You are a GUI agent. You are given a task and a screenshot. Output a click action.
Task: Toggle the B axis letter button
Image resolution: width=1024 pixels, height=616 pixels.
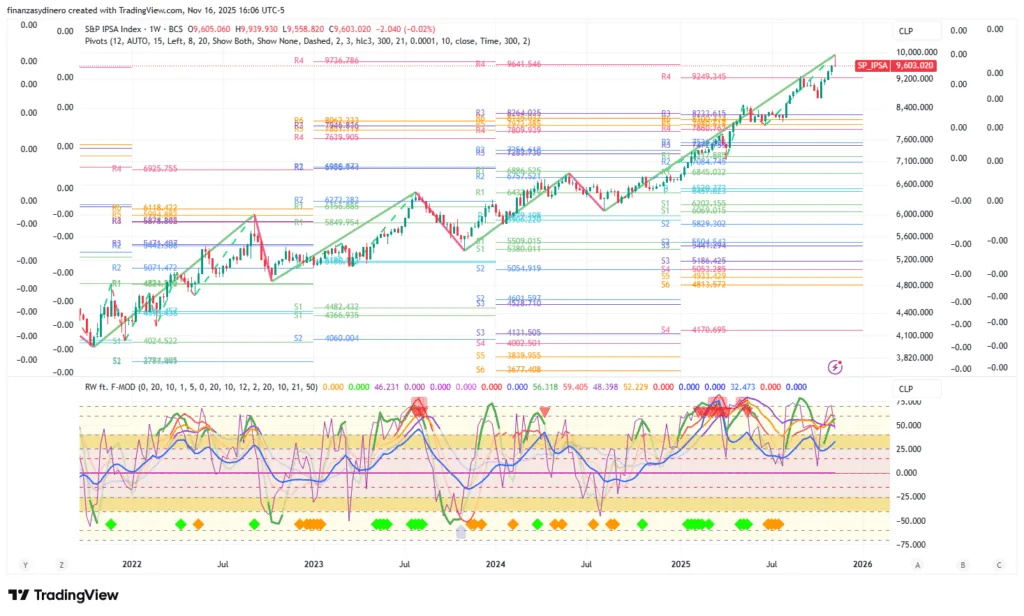(x=963, y=564)
